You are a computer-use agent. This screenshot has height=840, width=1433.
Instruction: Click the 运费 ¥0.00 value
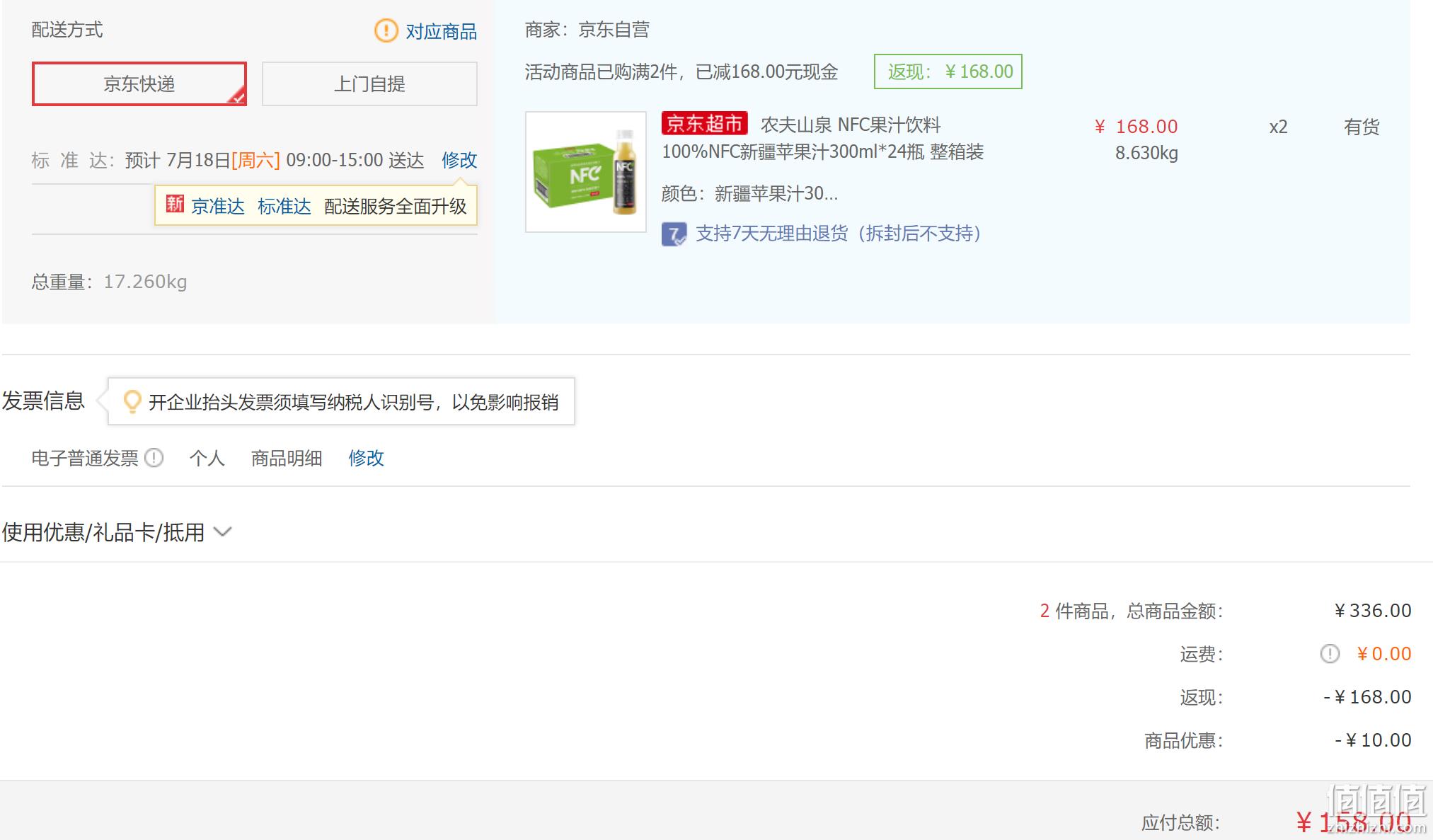click(x=1383, y=653)
